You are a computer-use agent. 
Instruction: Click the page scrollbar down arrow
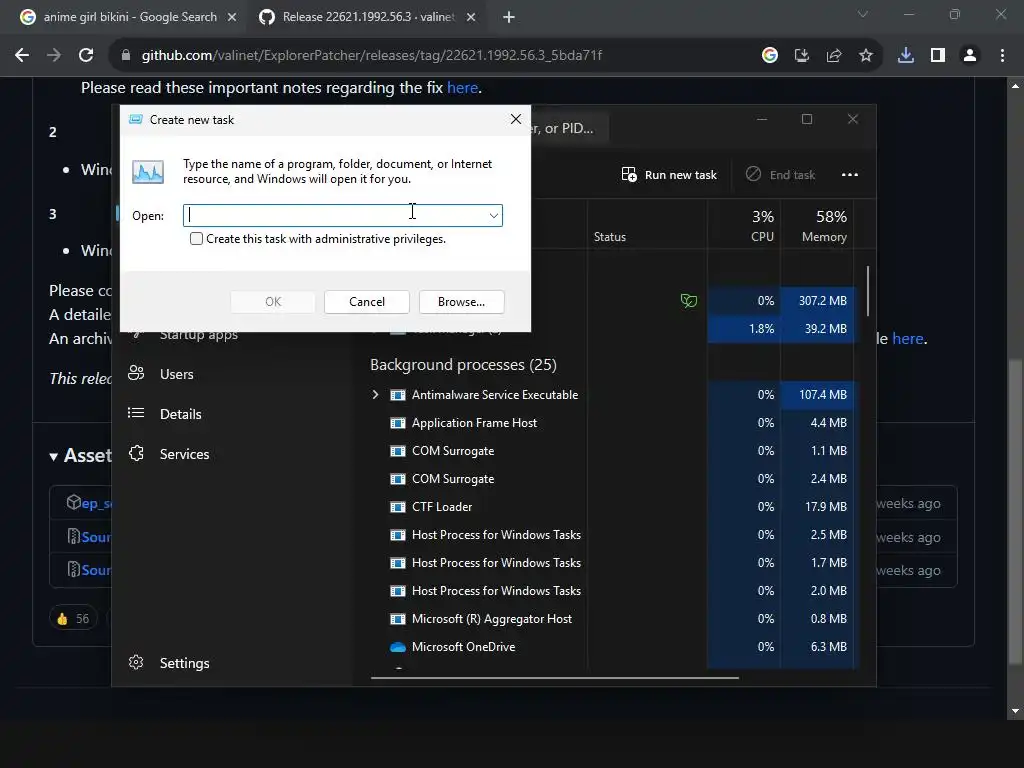pos(1015,711)
